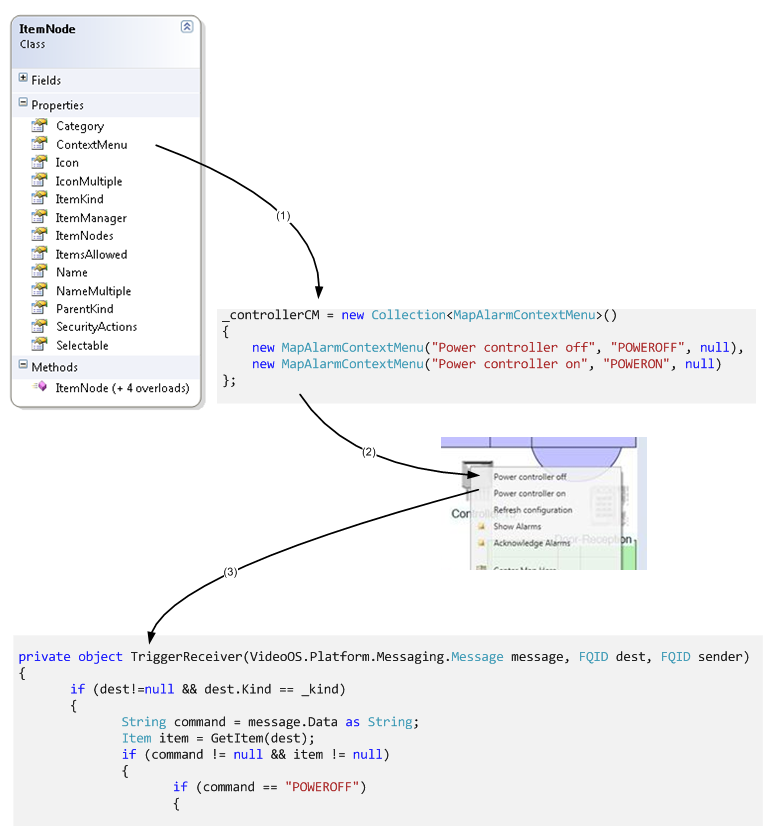Click the Name property icon
The image size is (775, 837).
[x=39, y=272]
